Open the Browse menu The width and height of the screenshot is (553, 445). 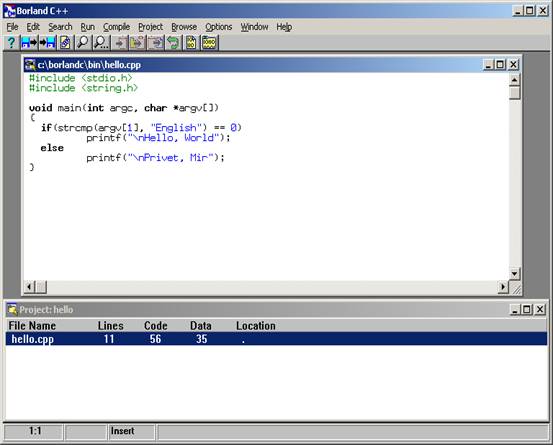pos(184,27)
